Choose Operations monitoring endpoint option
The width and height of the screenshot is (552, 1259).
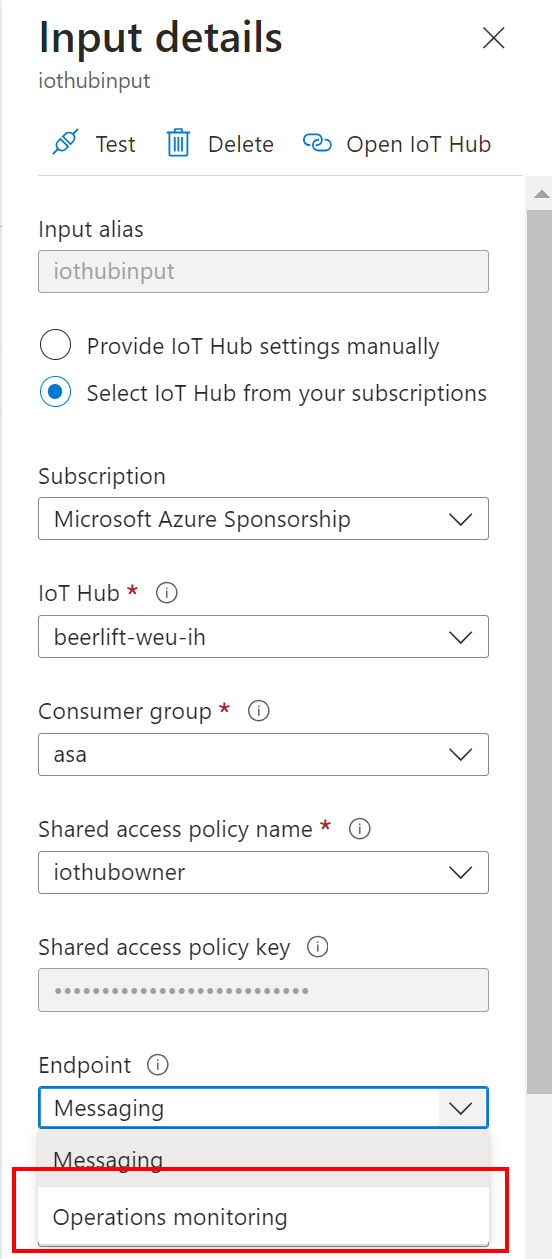click(263, 1217)
